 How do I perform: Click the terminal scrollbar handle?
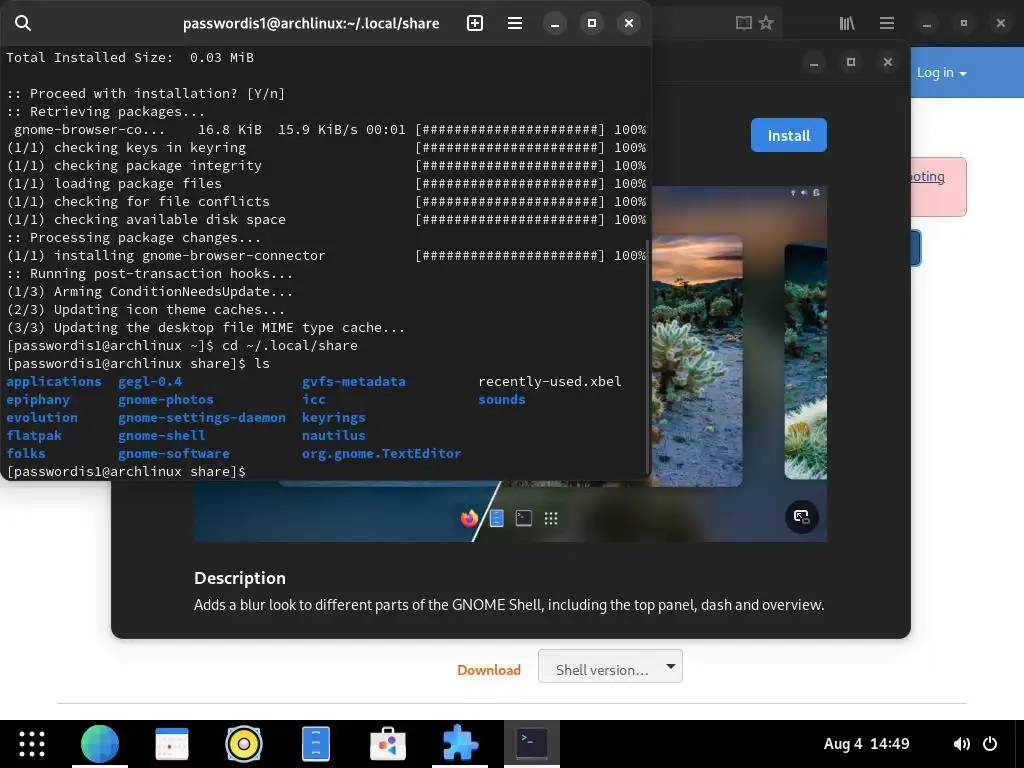[648, 356]
